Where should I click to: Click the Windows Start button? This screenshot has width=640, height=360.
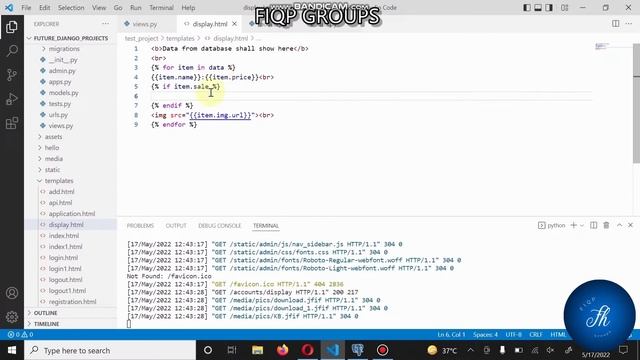(x=12, y=350)
